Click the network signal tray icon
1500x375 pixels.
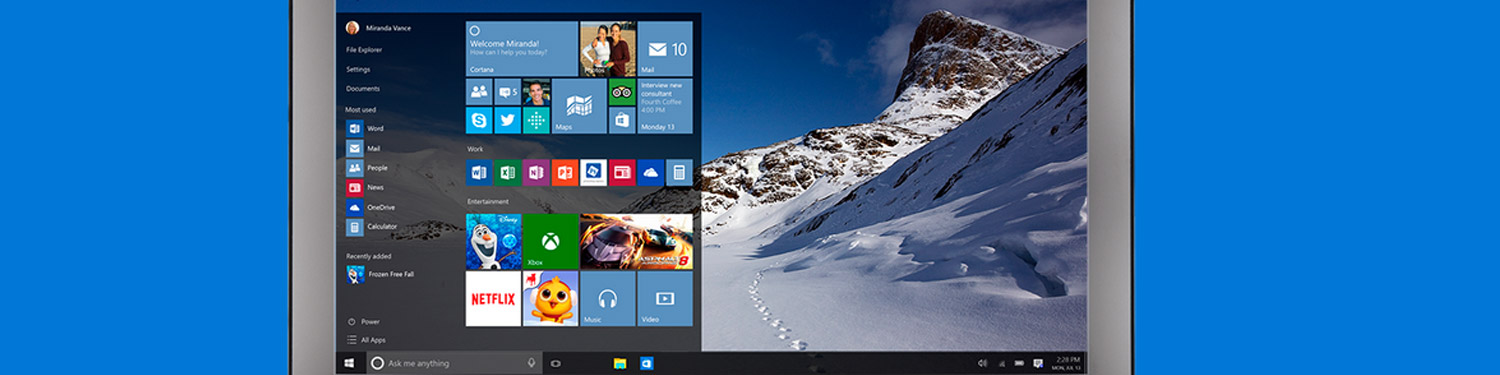pyautogui.click(x=1001, y=363)
